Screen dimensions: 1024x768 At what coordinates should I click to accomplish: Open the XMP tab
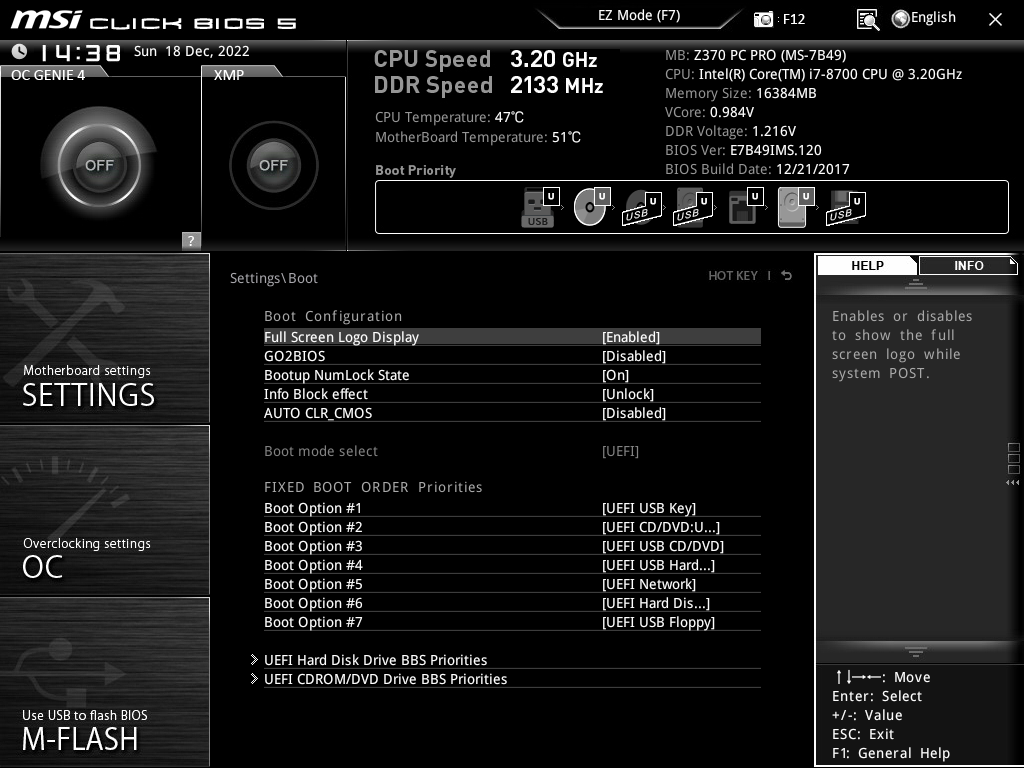229,74
